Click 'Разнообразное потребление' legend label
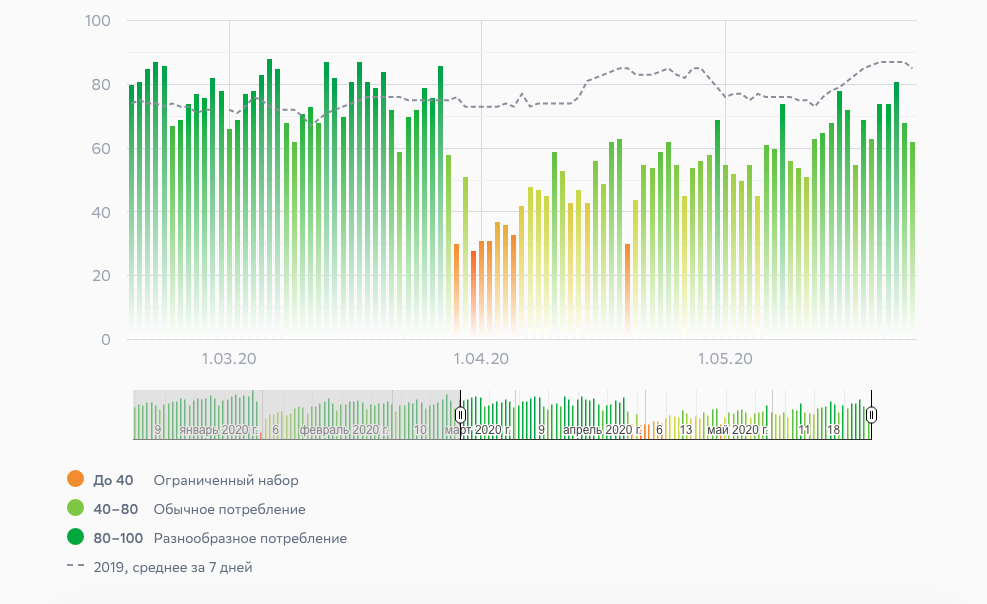 click(250, 538)
